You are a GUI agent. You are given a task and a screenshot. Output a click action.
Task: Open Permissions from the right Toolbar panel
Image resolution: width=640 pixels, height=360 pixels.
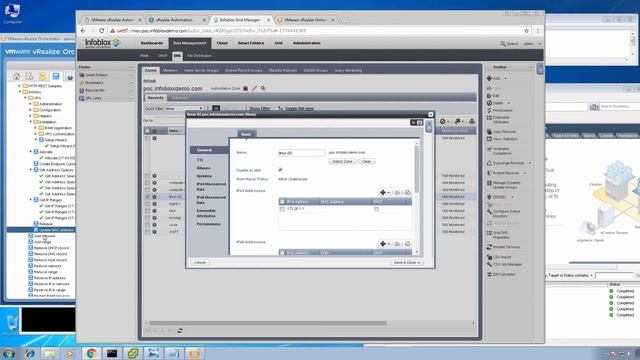(x=502, y=110)
